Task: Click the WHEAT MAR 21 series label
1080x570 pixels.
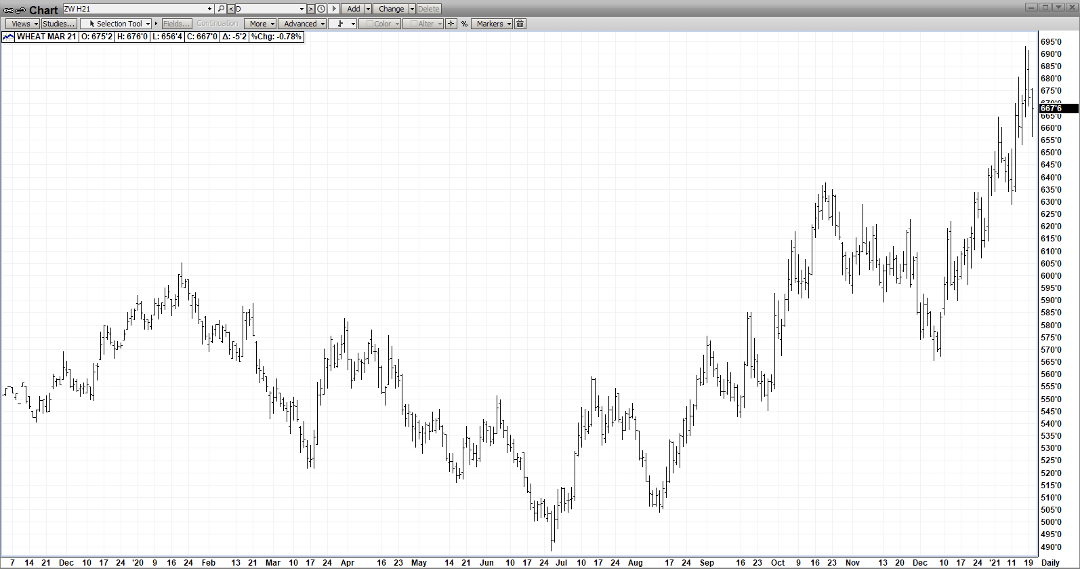Action: pos(46,36)
